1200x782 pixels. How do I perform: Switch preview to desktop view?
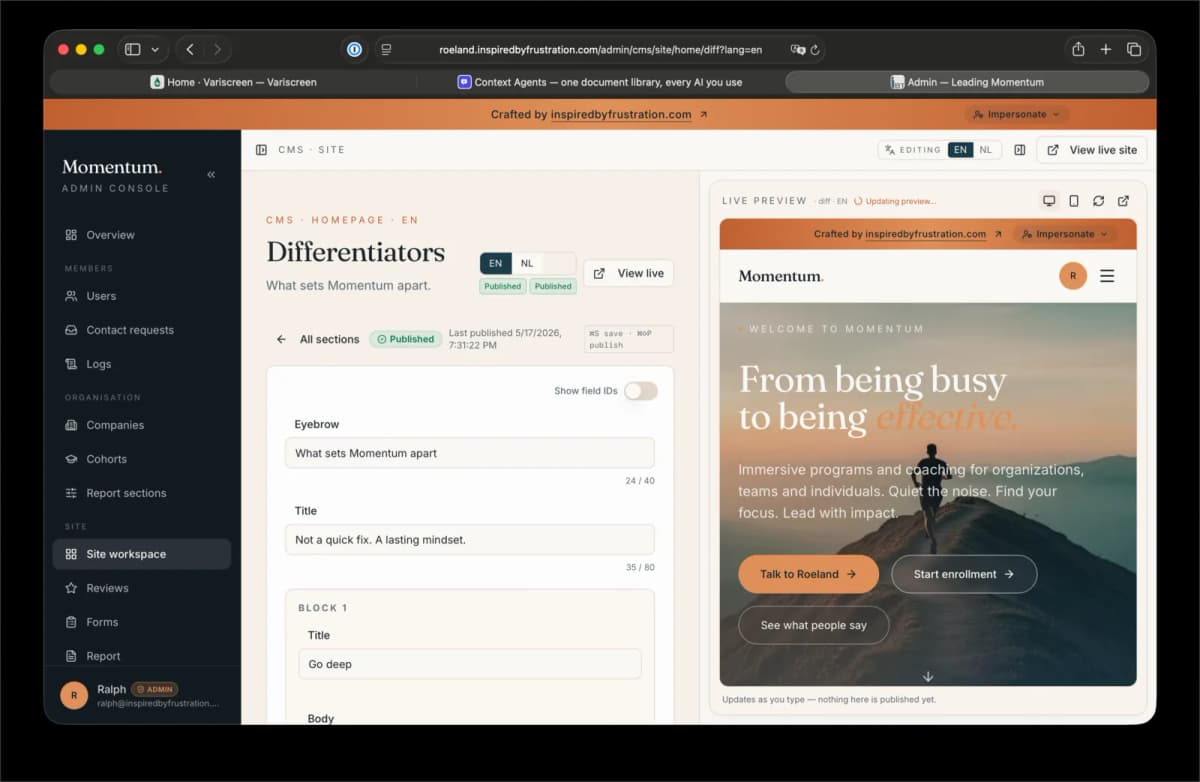point(1049,201)
